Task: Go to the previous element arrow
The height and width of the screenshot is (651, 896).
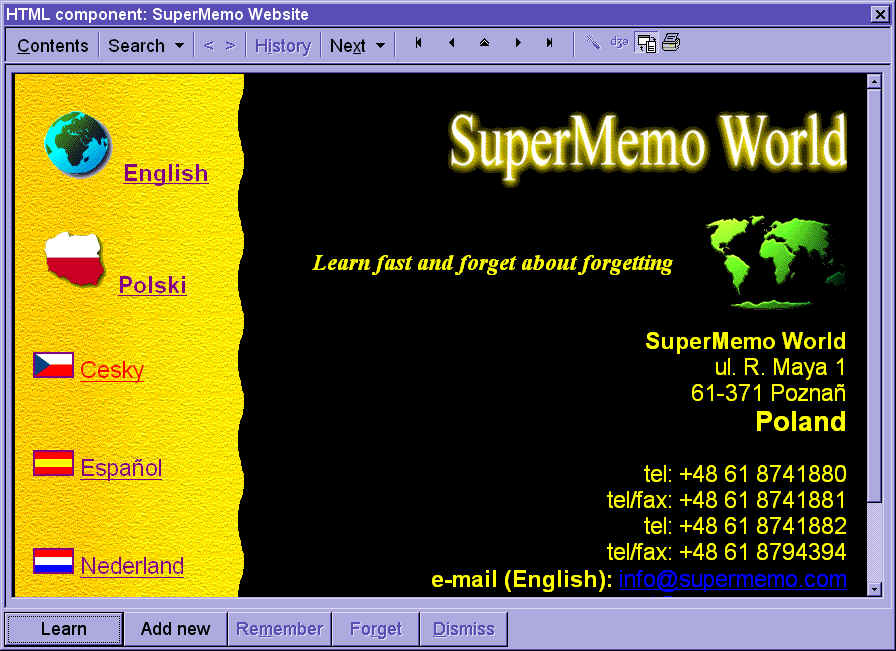Action: [451, 43]
